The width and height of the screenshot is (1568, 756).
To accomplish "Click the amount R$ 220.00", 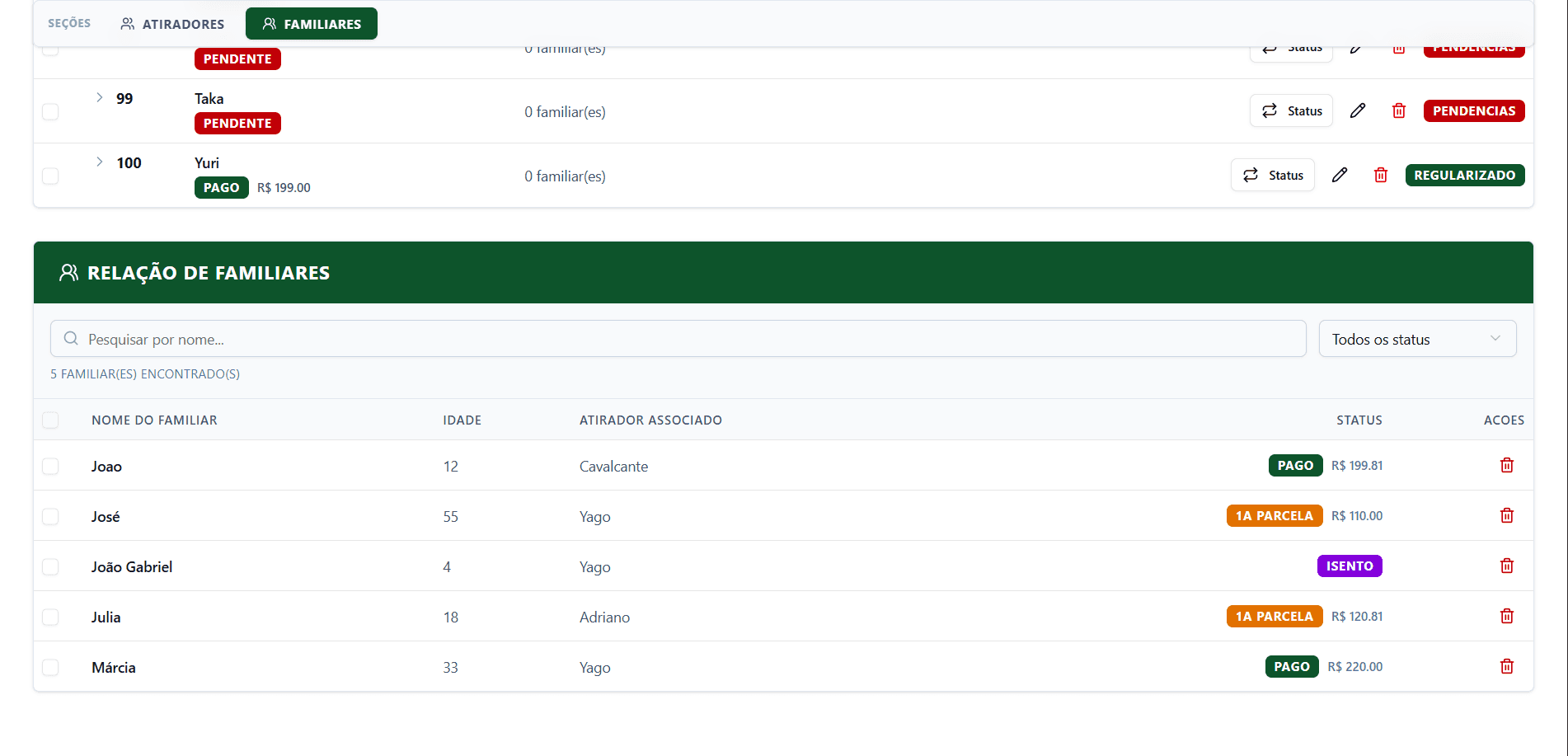I will click(1355, 666).
